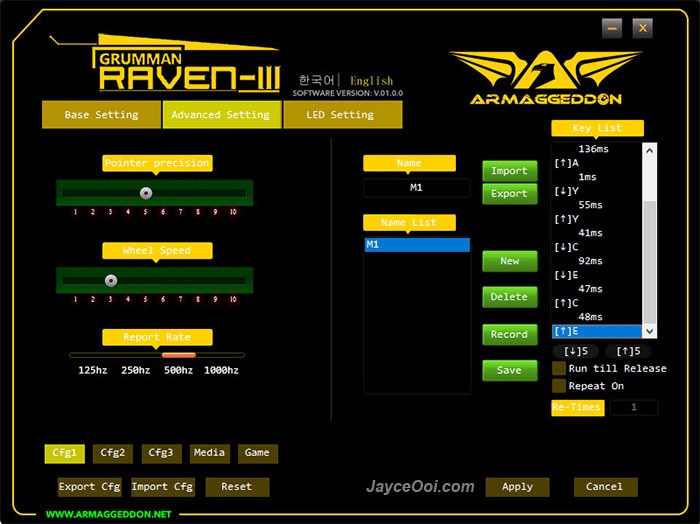Select the 55ms delay entry
Viewport: 700px width, 524px height.
click(x=597, y=205)
